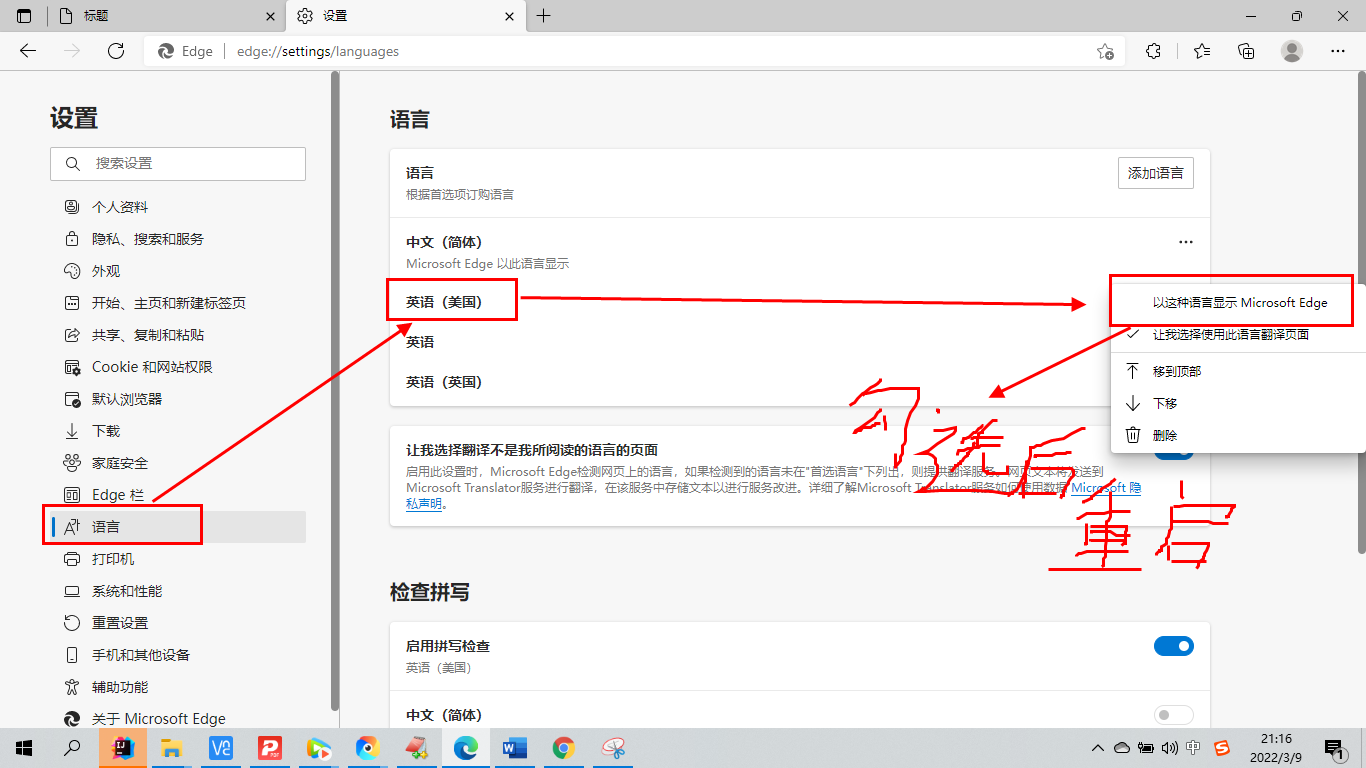The image size is (1366, 768).
Task: Add this page to favorites star icon
Action: 1105,51
